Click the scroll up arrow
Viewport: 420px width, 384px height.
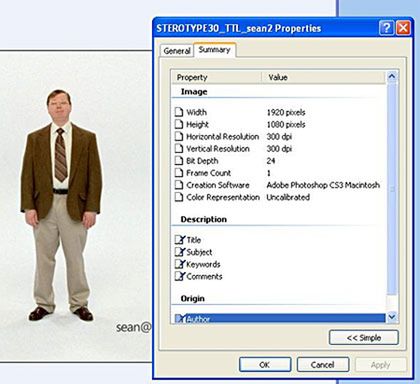[x=392, y=76]
